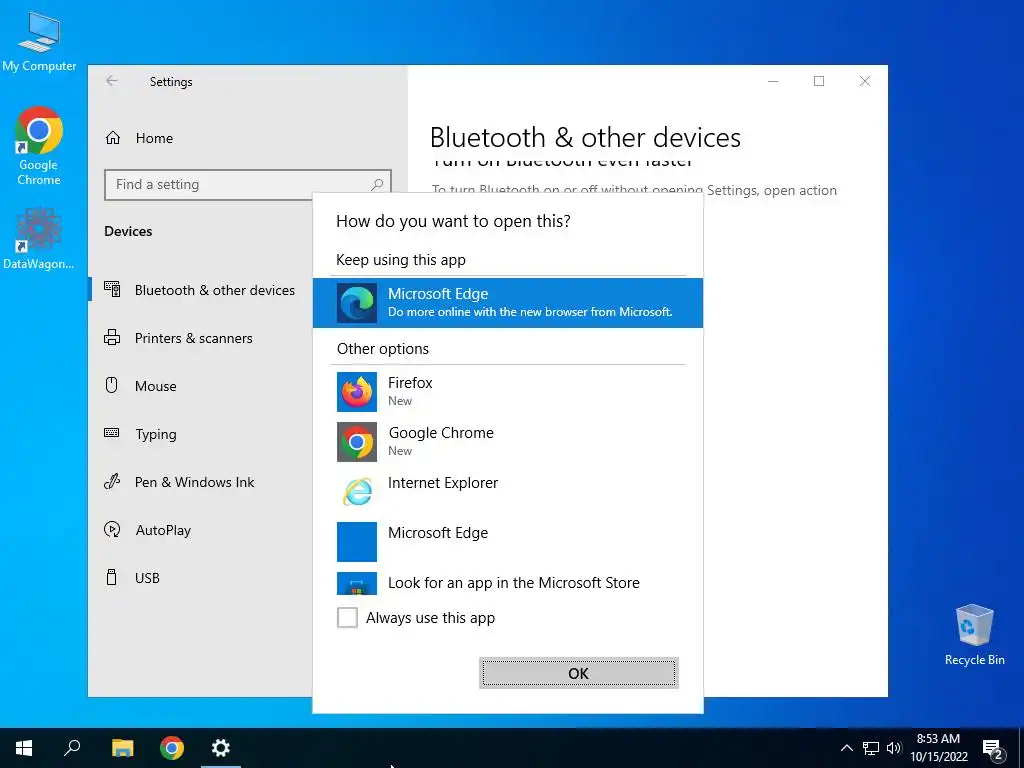The height and width of the screenshot is (768, 1024).
Task: Choose Google Chrome icon in the dialog list
Action: 357,442
